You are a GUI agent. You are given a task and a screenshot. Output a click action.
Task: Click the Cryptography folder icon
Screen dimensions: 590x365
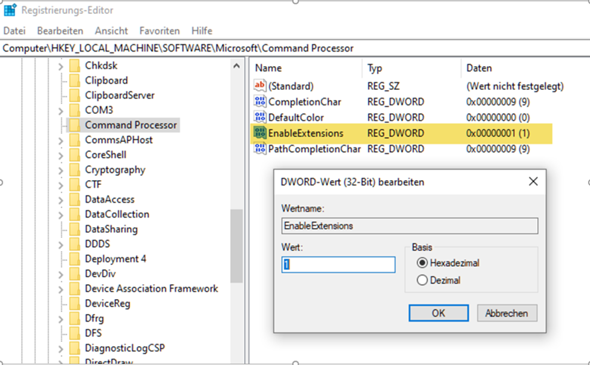75,170
